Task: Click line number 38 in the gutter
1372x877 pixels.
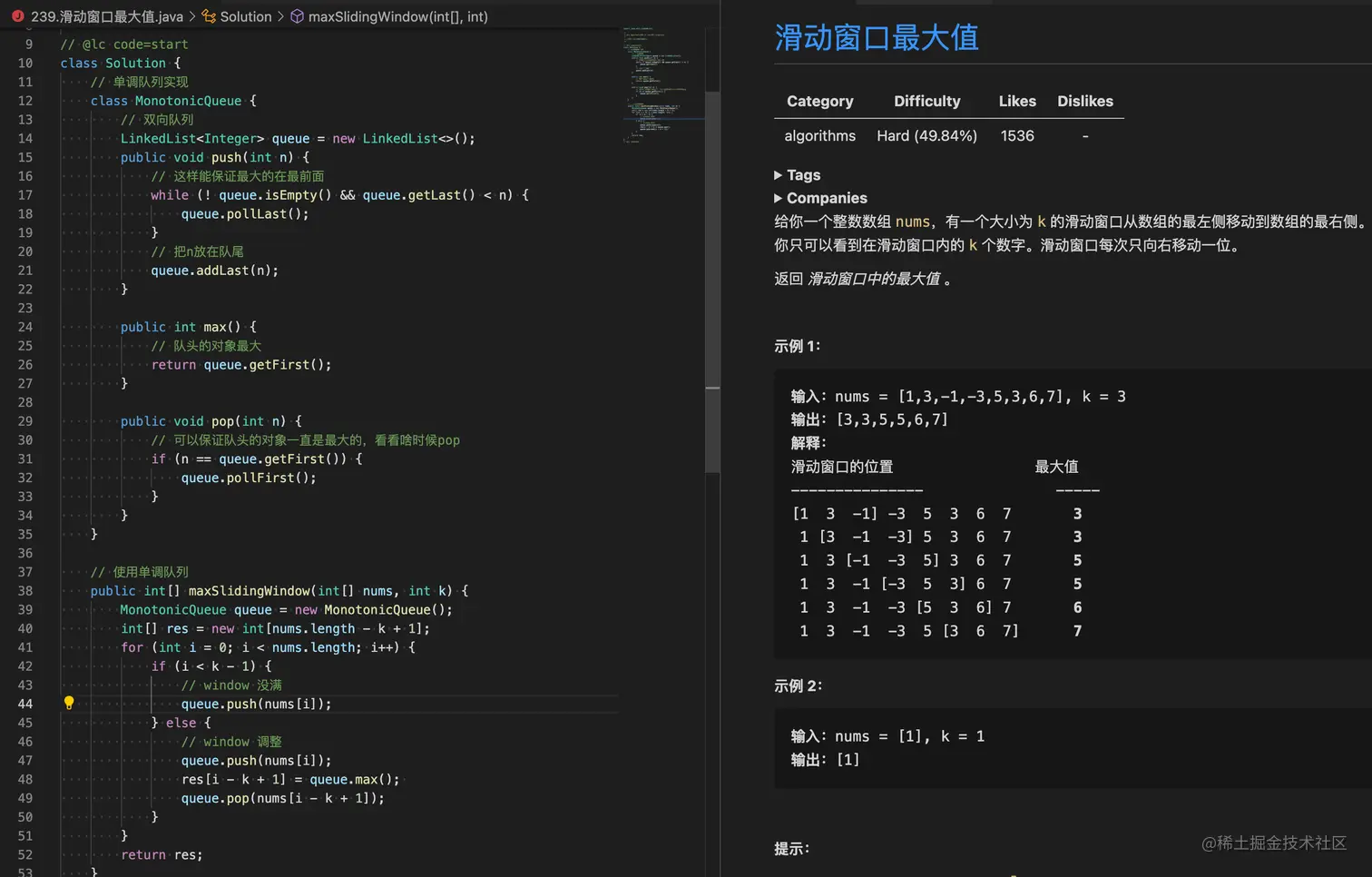Action: coord(24,591)
